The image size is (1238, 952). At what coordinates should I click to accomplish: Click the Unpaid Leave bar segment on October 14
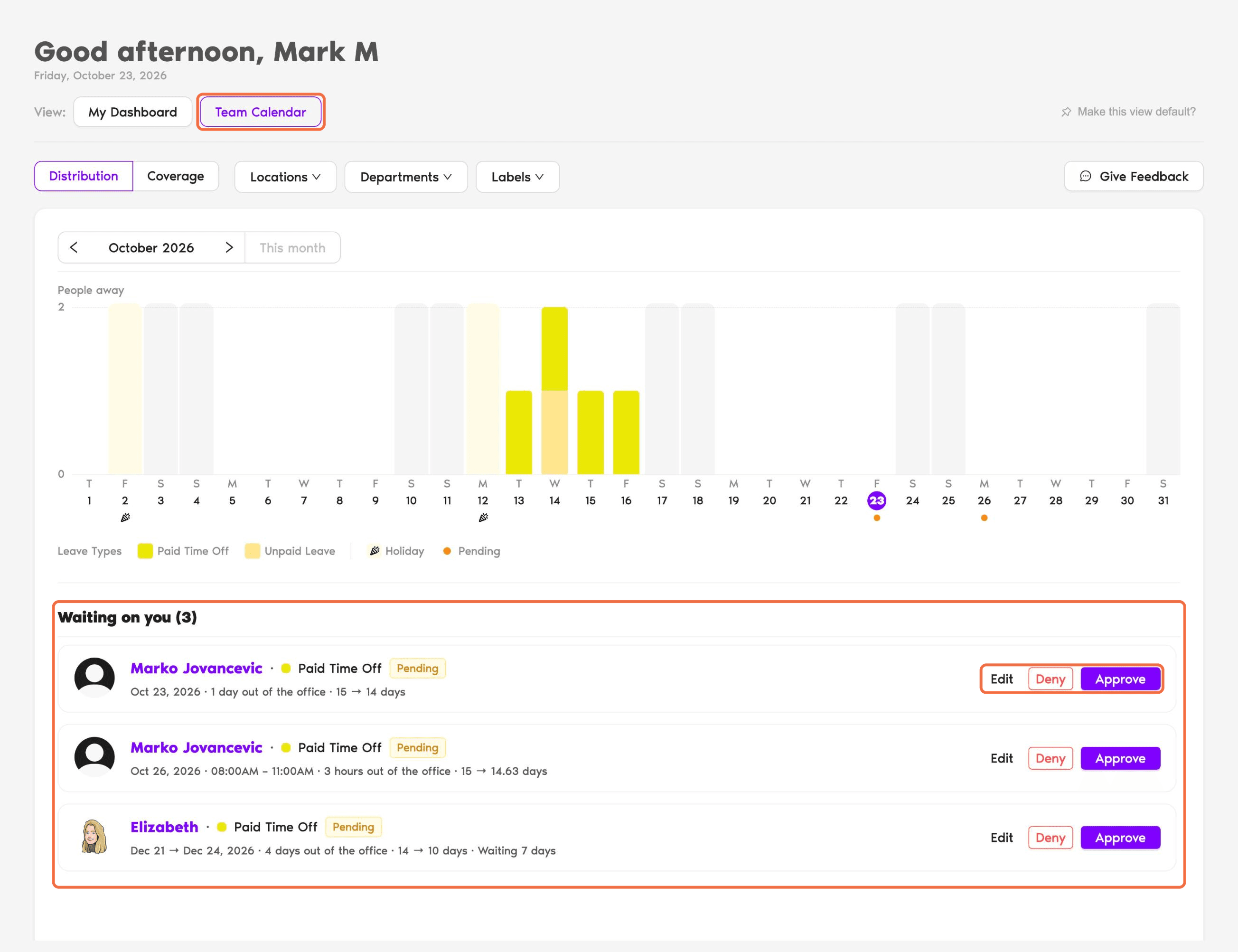click(x=554, y=433)
